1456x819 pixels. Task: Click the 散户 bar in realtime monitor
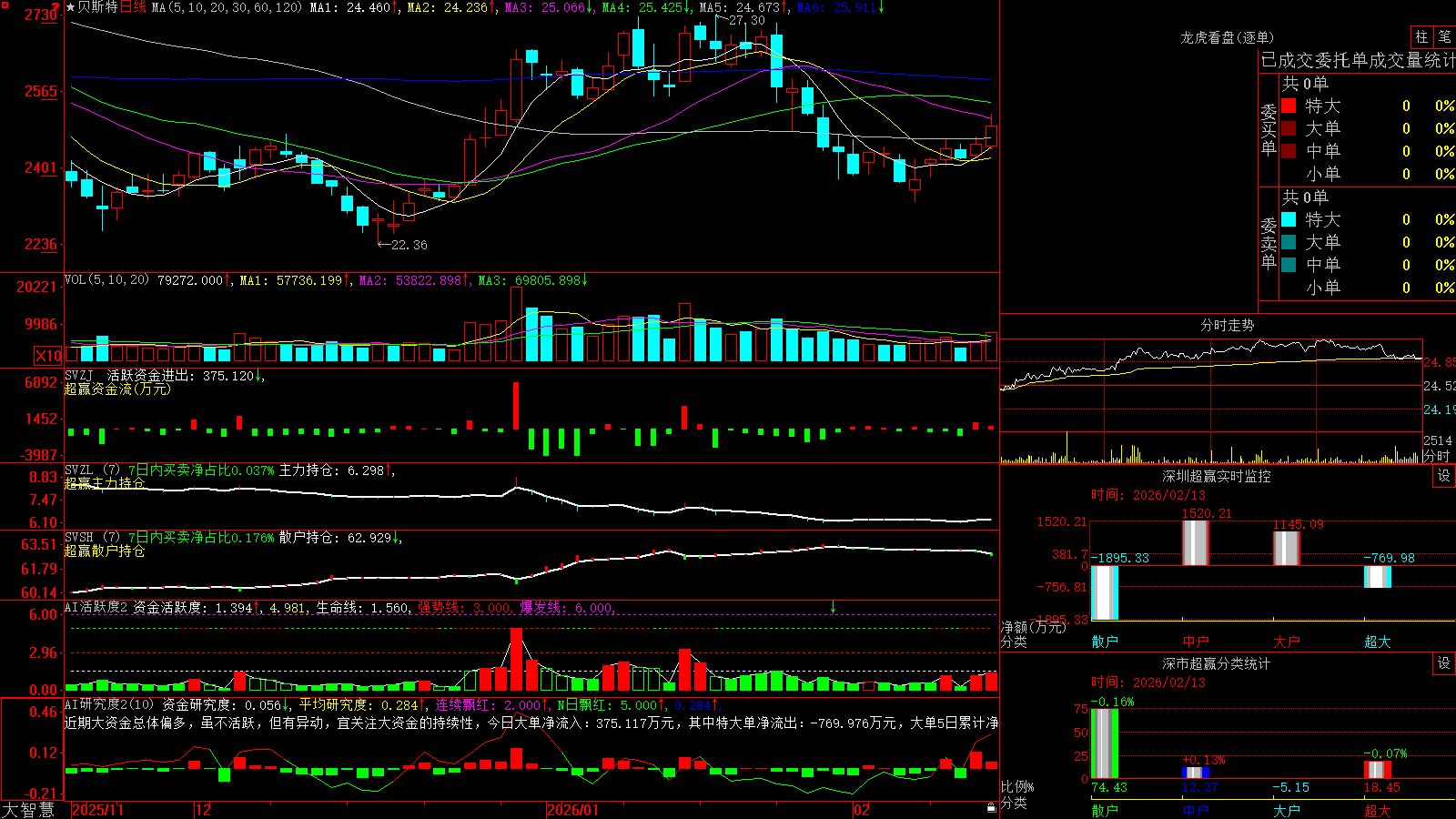(x=1105, y=592)
